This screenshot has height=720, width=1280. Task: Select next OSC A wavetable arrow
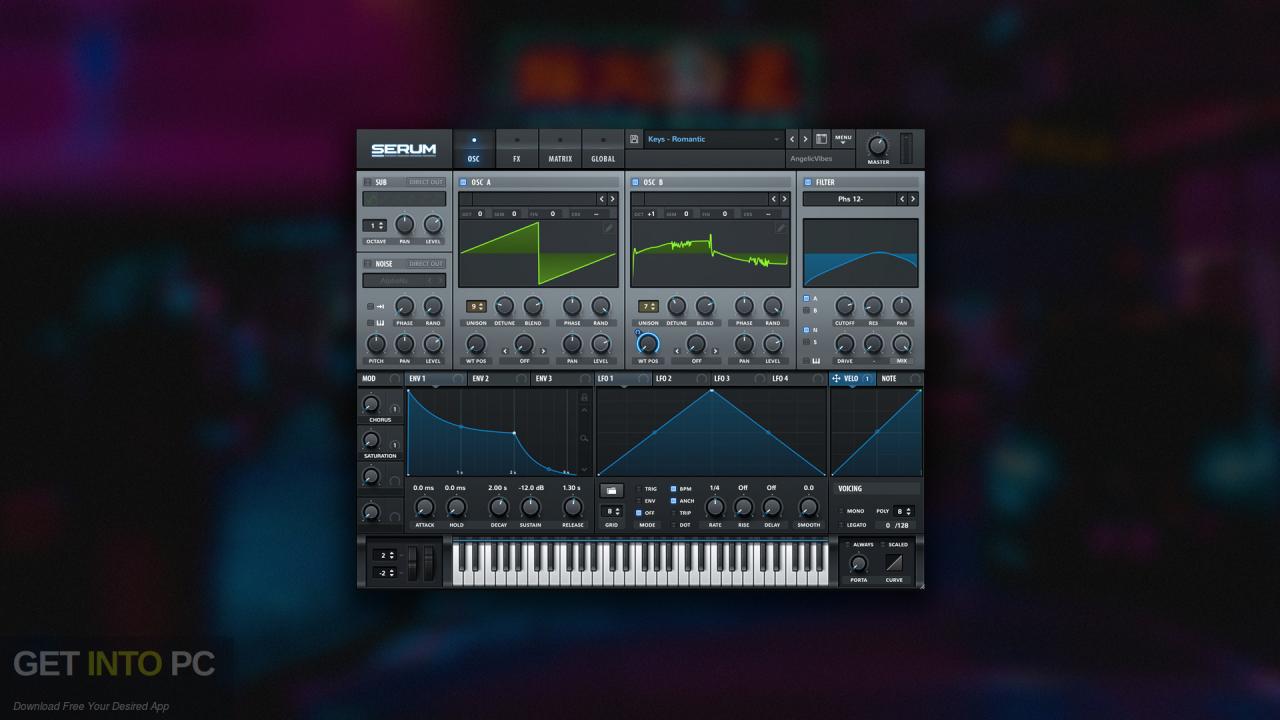coord(613,199)
